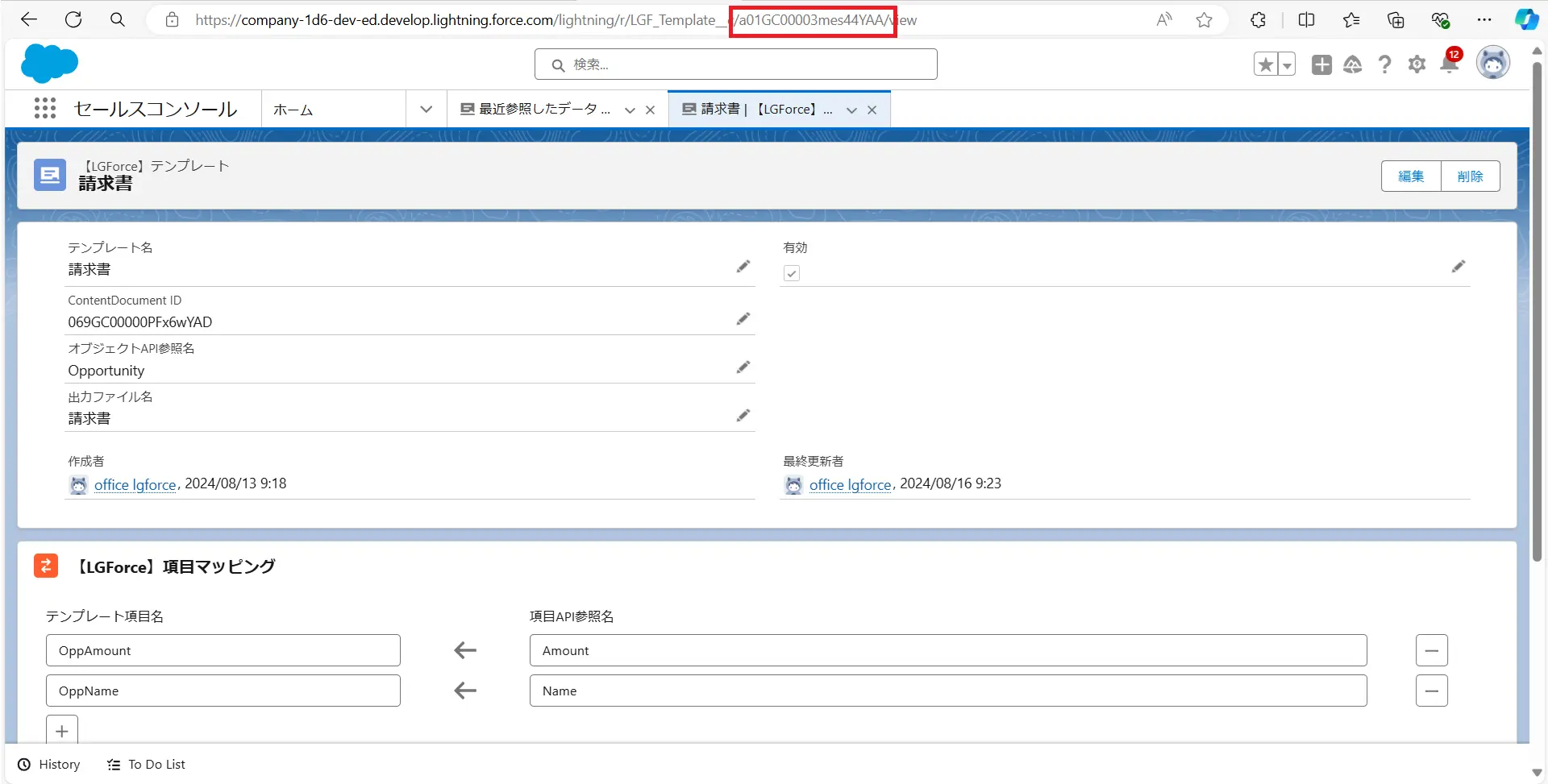The height and width of the screenshot is (784, 1548).
Task: Add this page to favorites star
Action: [1266, 64]
